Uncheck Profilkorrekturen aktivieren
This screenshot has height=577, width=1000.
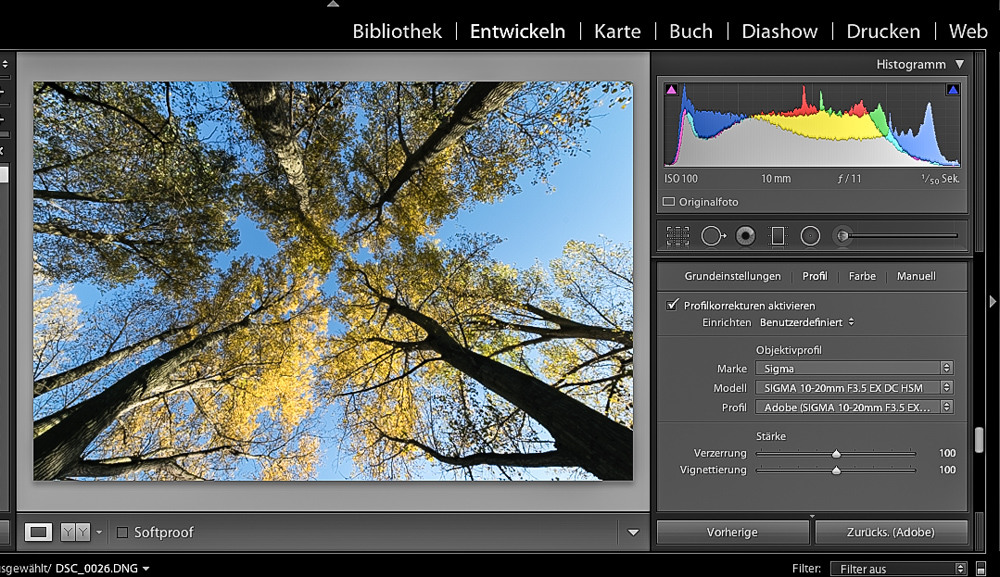click(x=673, y=305)
